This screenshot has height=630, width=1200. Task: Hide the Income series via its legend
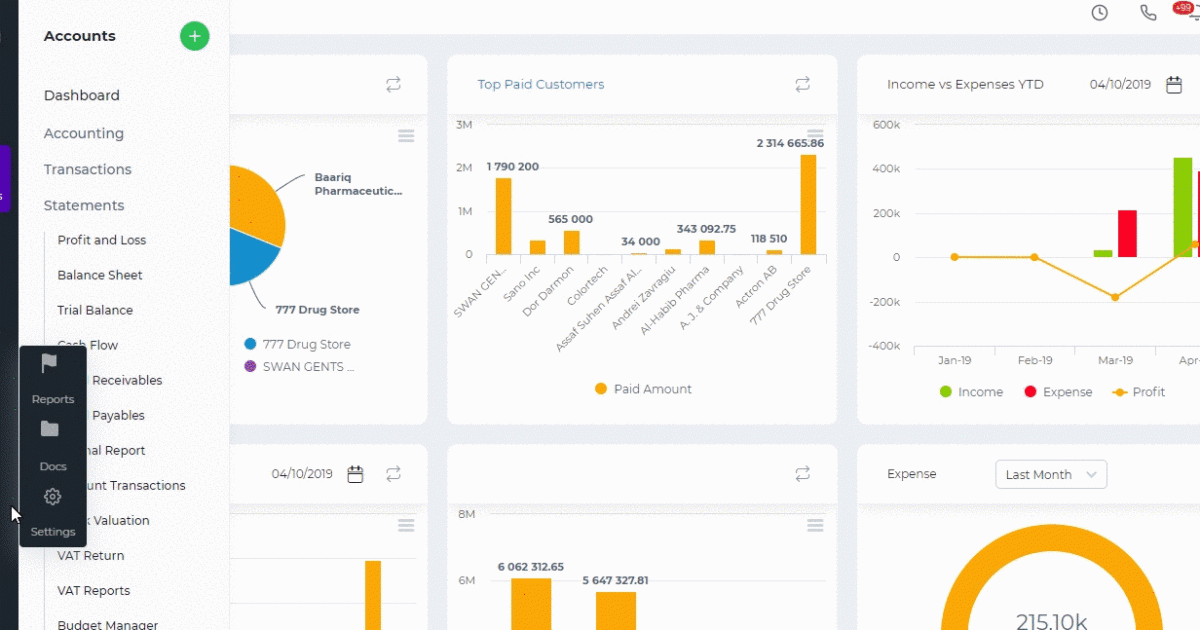[x=971, y=392]
